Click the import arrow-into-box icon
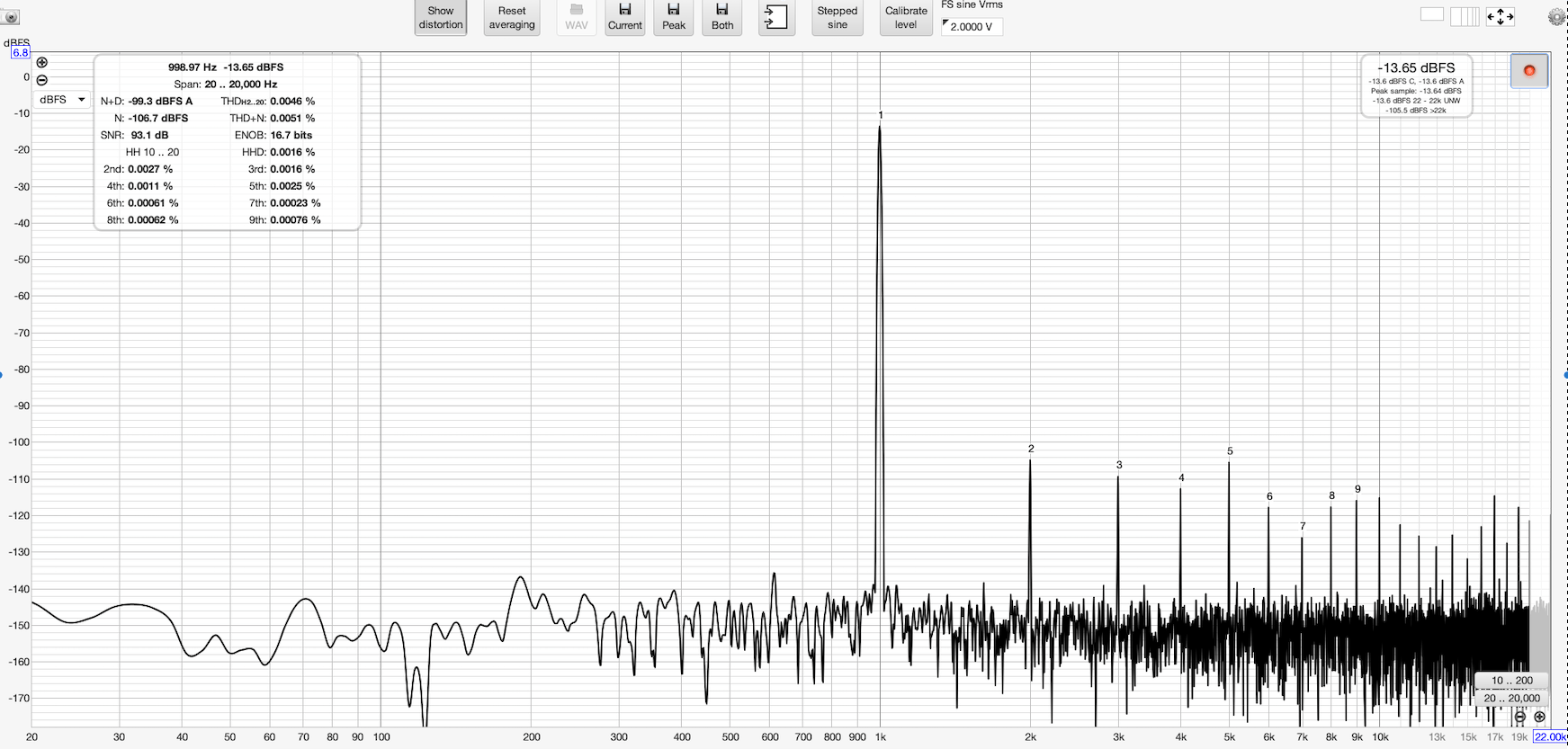1568x749 pixels. tap(776, 17)
